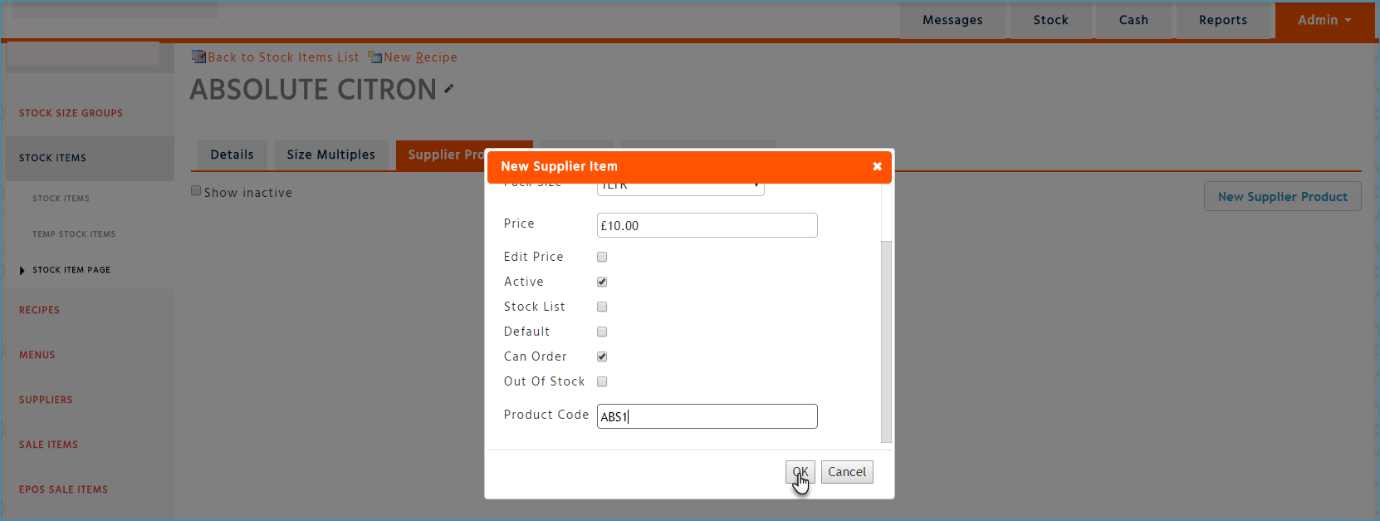Viewport: 1380px width, 521px height.
Task: Select Stock Item Page sidebar entry
Action: pyautogui.click(x=72, y=270)
